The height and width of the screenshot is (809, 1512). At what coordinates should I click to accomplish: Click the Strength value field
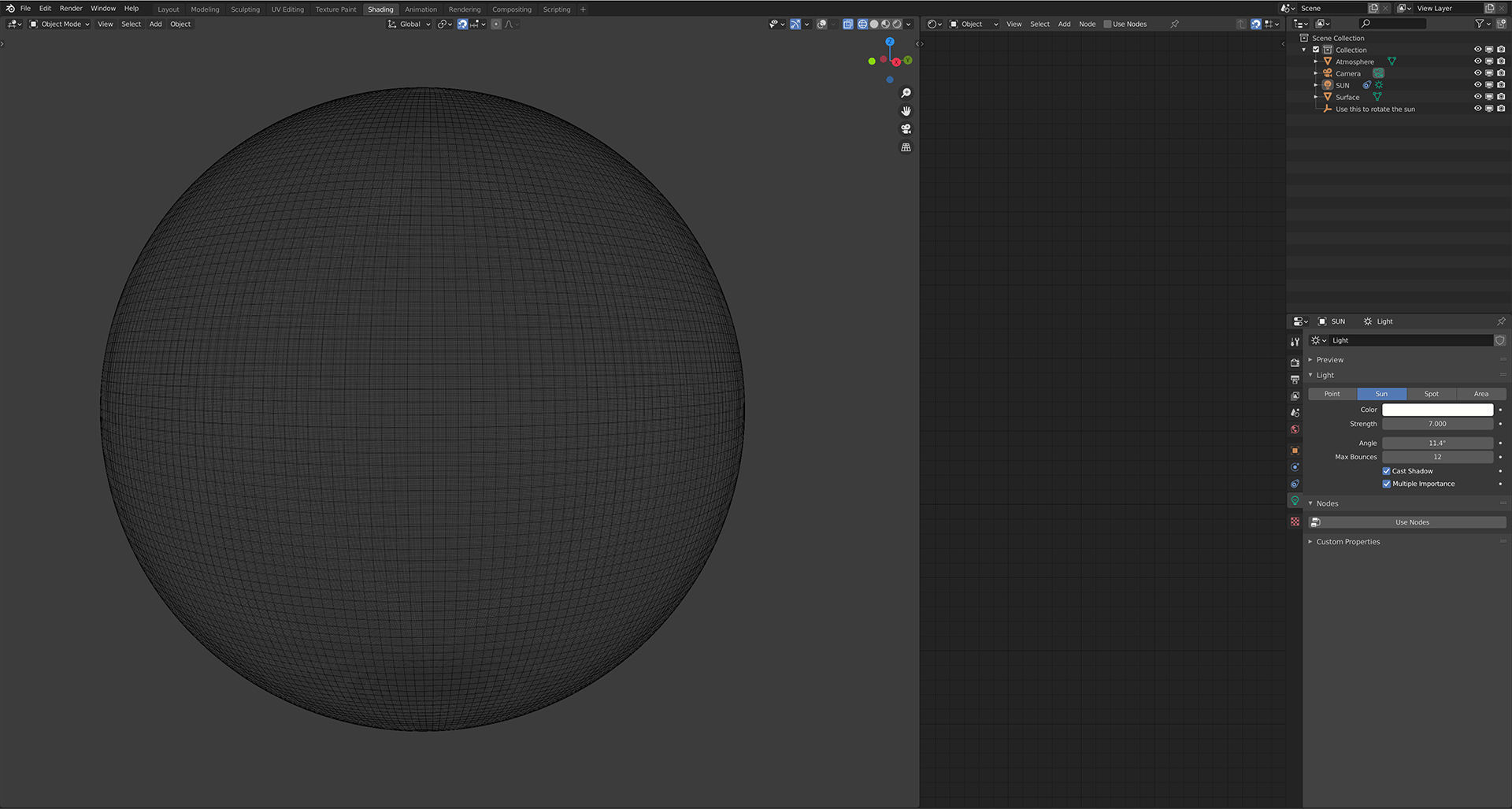click(x=1437, y=424)
